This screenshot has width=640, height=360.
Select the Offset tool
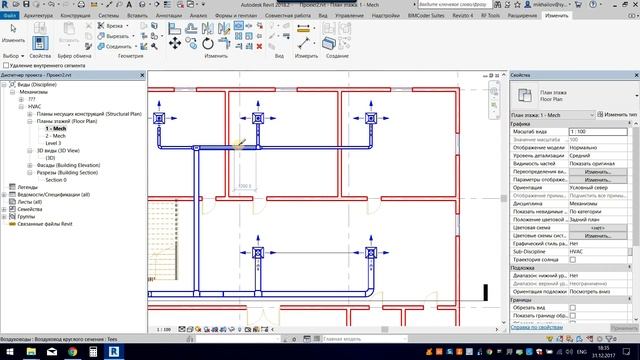pos(191,29)
